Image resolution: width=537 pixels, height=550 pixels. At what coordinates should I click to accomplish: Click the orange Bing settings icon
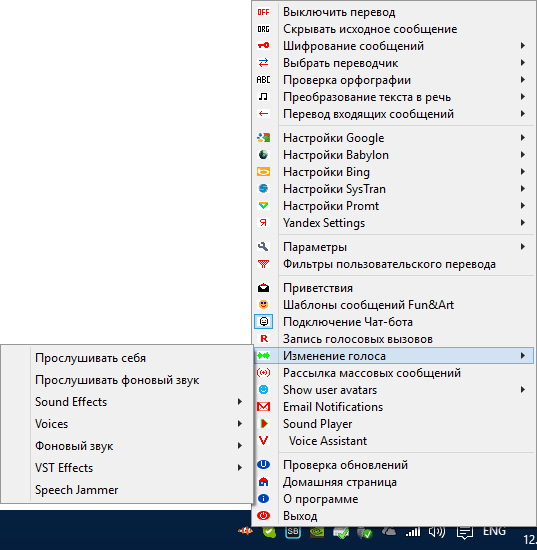[263, 172]
